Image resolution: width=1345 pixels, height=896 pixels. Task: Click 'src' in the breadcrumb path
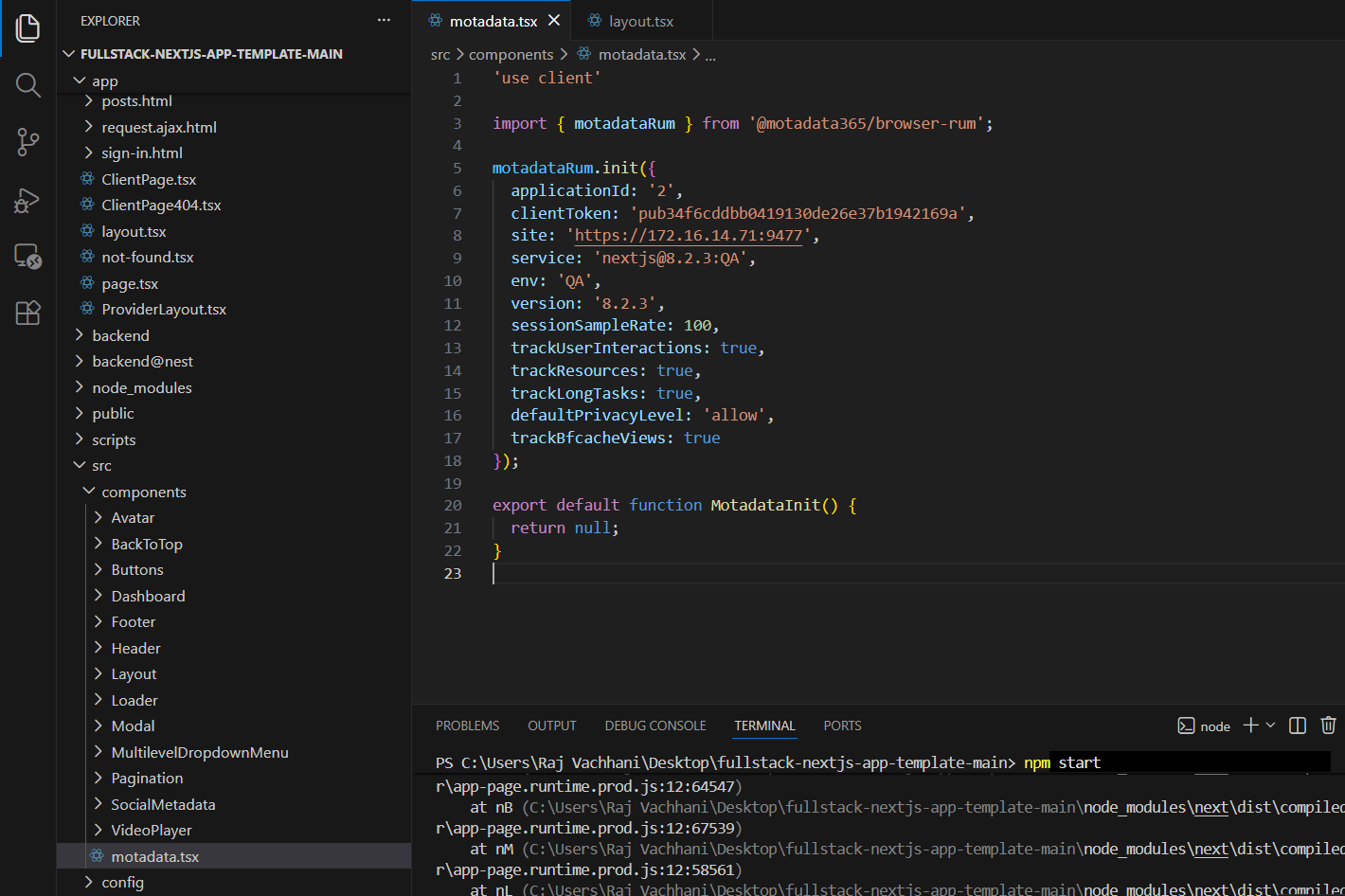(440, 55)
